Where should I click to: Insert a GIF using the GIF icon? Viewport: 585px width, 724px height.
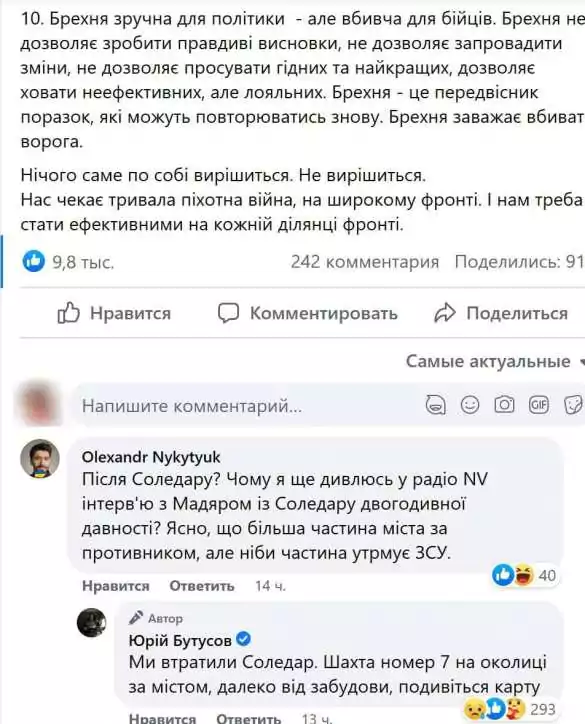coord(538,405)
